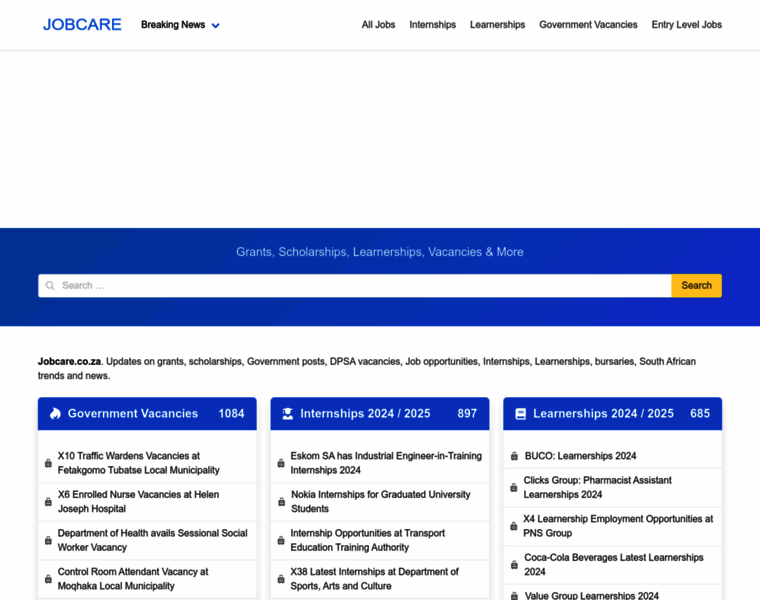Click briefcase icon next to Control Room Attendant
Image resolution: width=760 pixels, height=600 pixels.
point(48,579)
